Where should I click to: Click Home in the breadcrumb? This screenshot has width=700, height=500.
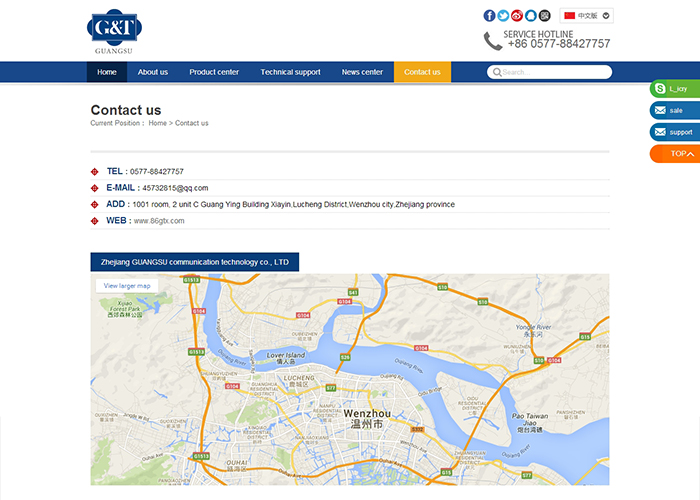[157, 123]
